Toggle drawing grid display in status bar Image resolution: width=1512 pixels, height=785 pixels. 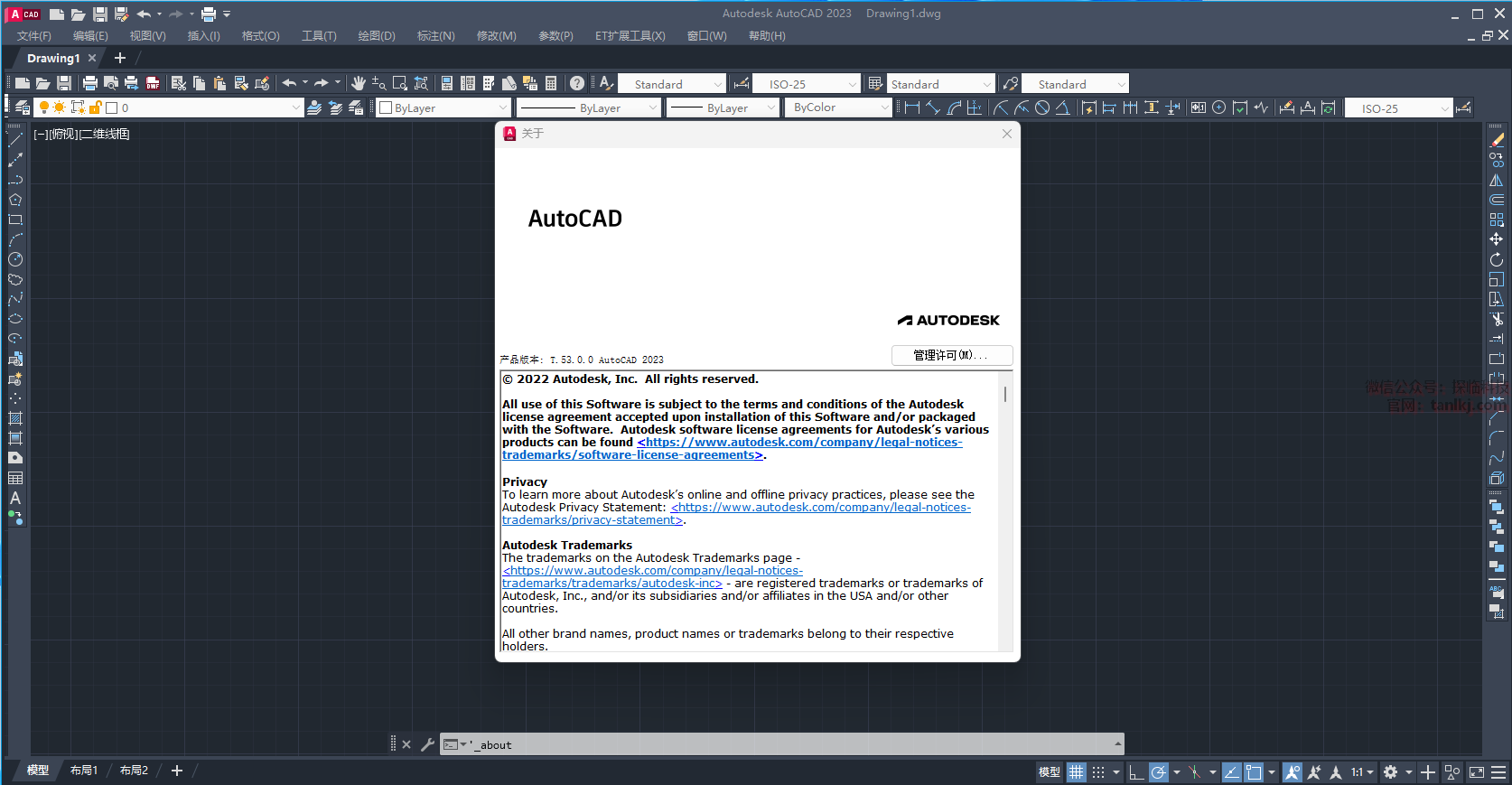click(1076, 771)
